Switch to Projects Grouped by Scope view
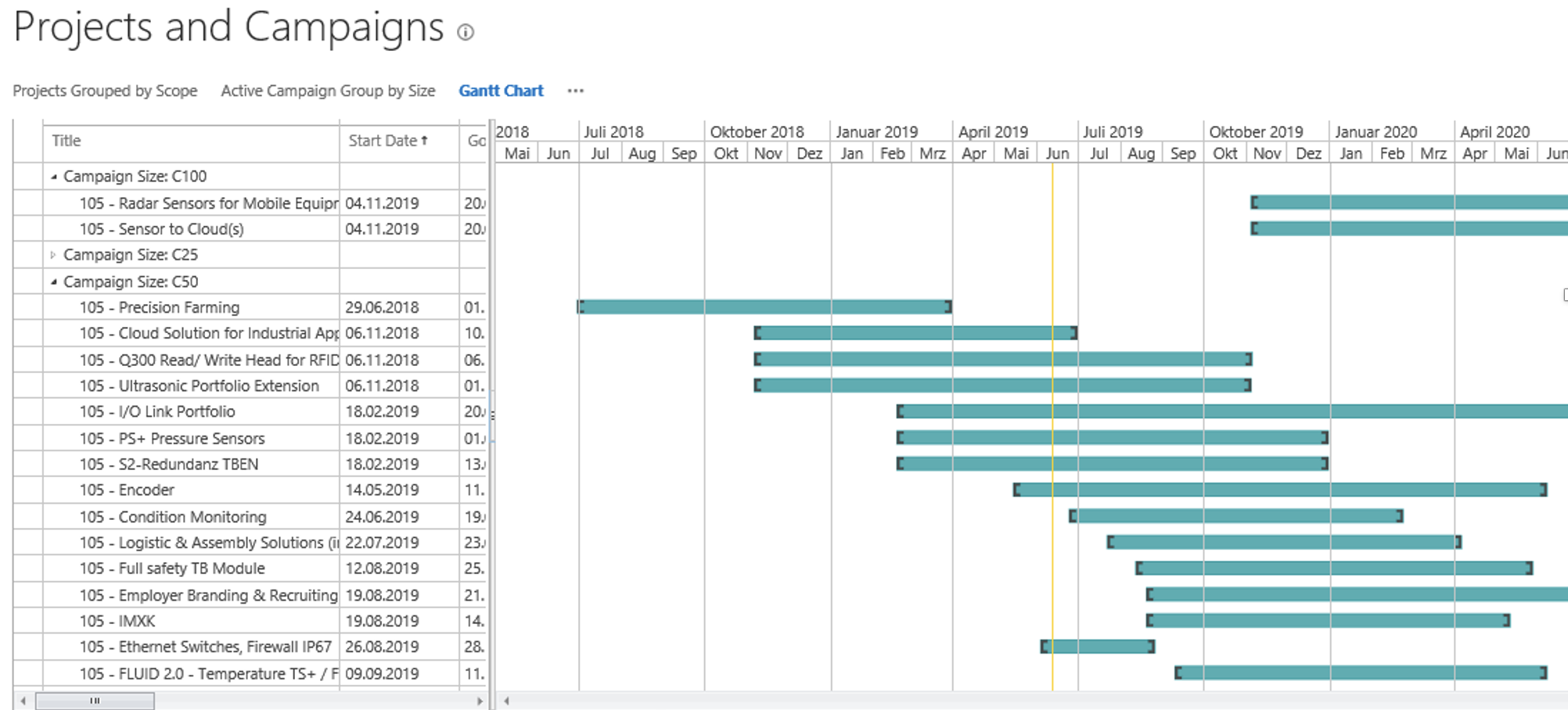1568x710 pixels. (105, 91)
